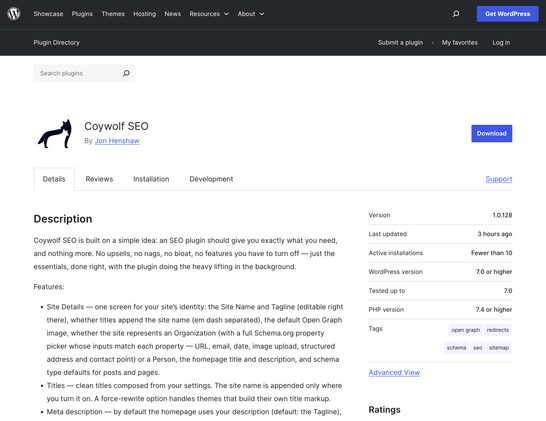Image resolution: width=546 pixels, height=421 pixels.
Task: Go to Plugin Directory link
Action: [x=57, y=42]
